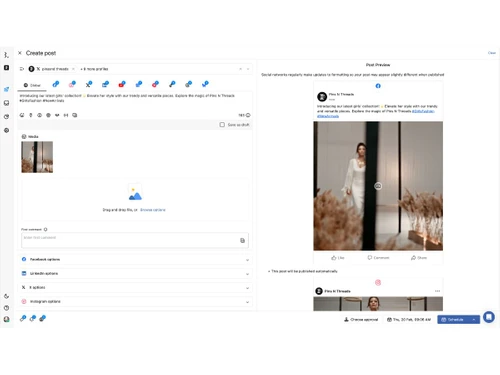Expand LinkedIn options section

[135, 273]
